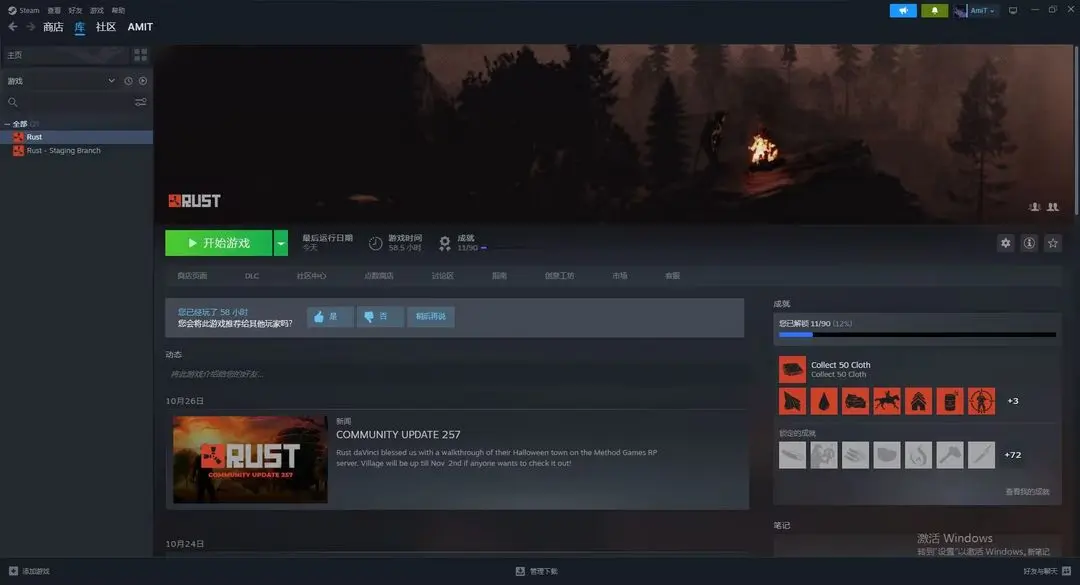Click 稍后再说 maybe later button

(x=430, y=317)
